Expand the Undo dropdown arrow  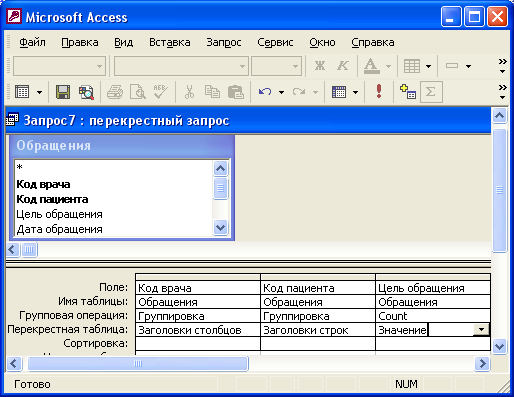pos(281,92)
